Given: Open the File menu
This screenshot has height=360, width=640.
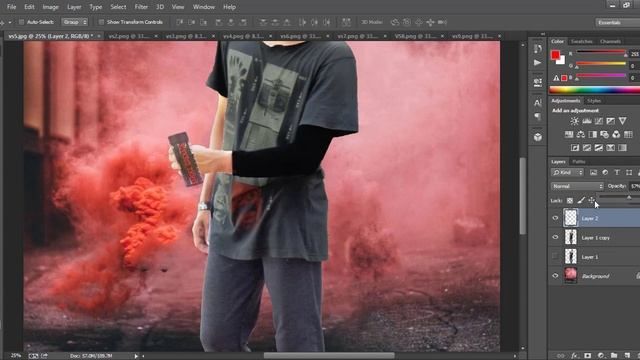Looking at the screenshot, I should click(x=11, y=7).
